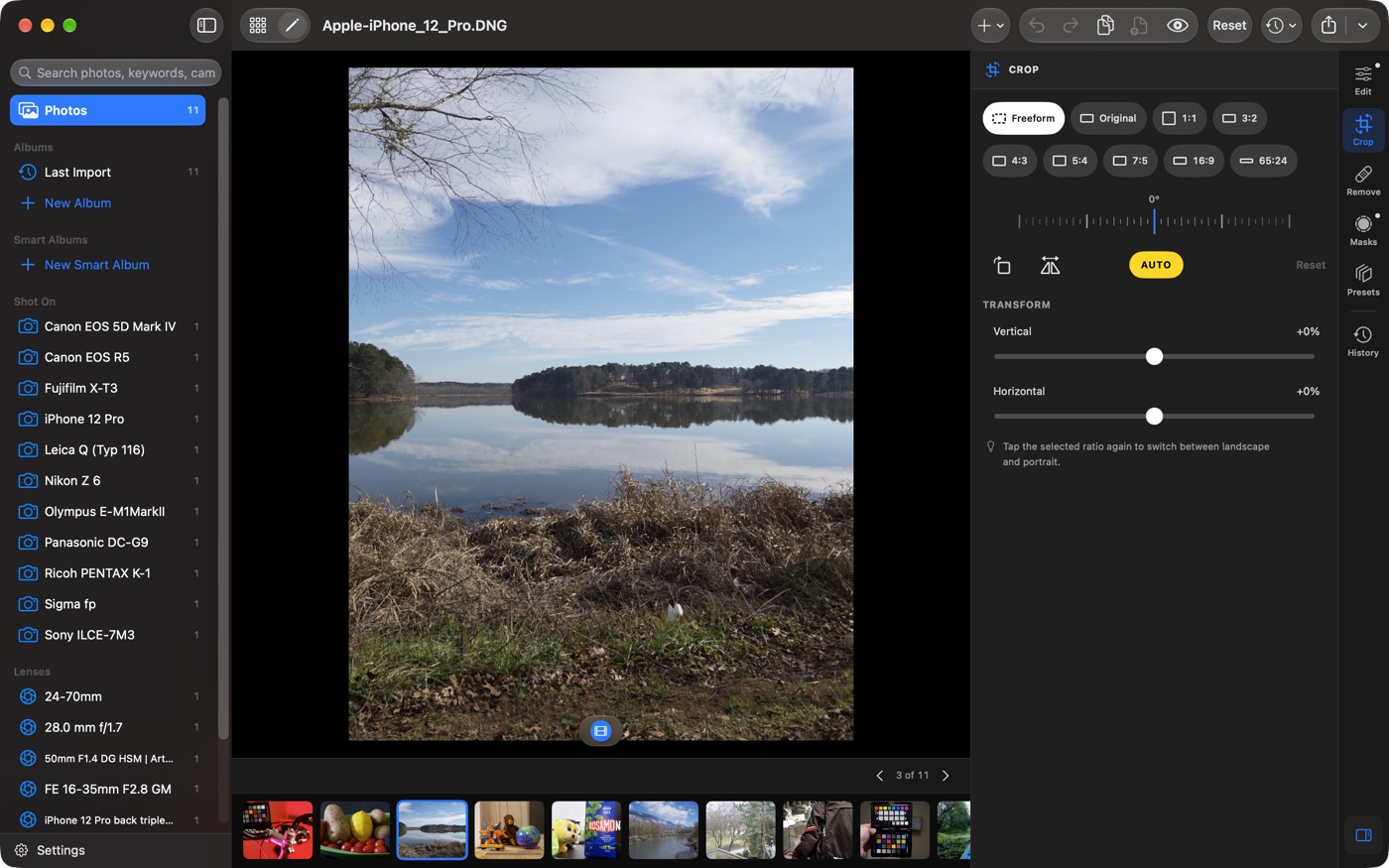Filter by Sony ILCE-7M3 camera
This screenshot has width=1389, height=868.
(108, 635)
